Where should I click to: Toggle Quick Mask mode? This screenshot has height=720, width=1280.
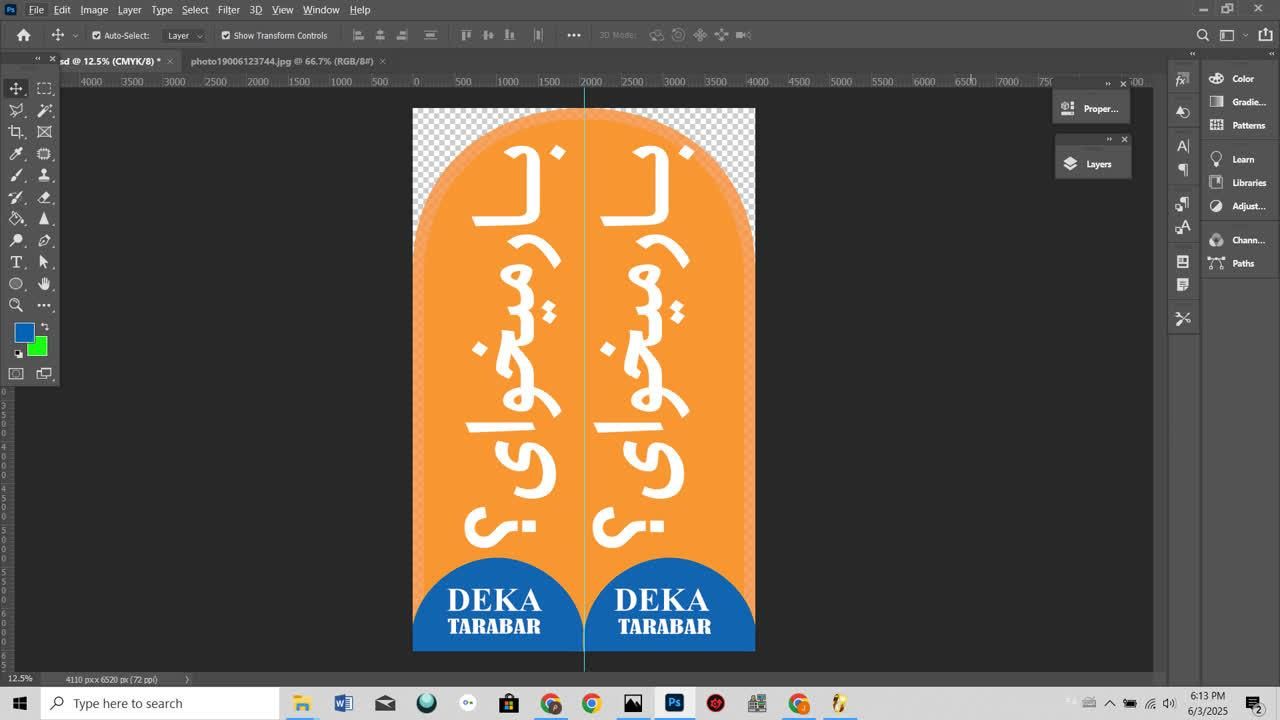pos(16,374)
